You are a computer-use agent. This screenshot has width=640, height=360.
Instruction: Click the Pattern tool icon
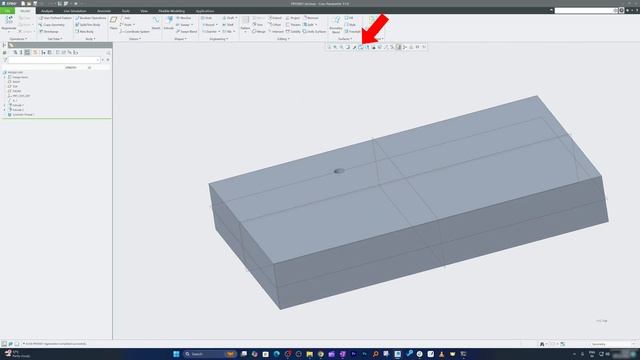click(x=245, y=23)
